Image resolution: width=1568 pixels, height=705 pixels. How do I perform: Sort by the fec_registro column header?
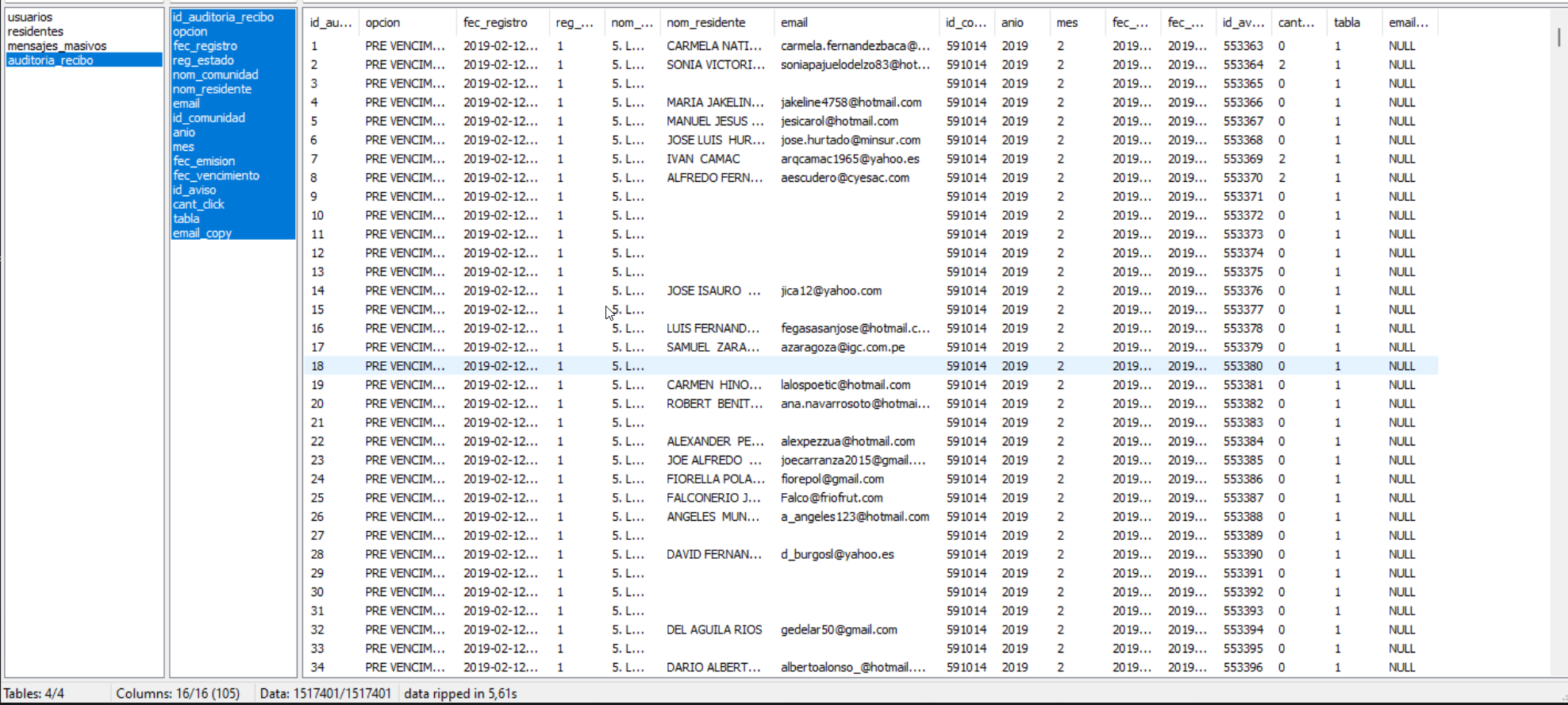[x=495, y=22]
